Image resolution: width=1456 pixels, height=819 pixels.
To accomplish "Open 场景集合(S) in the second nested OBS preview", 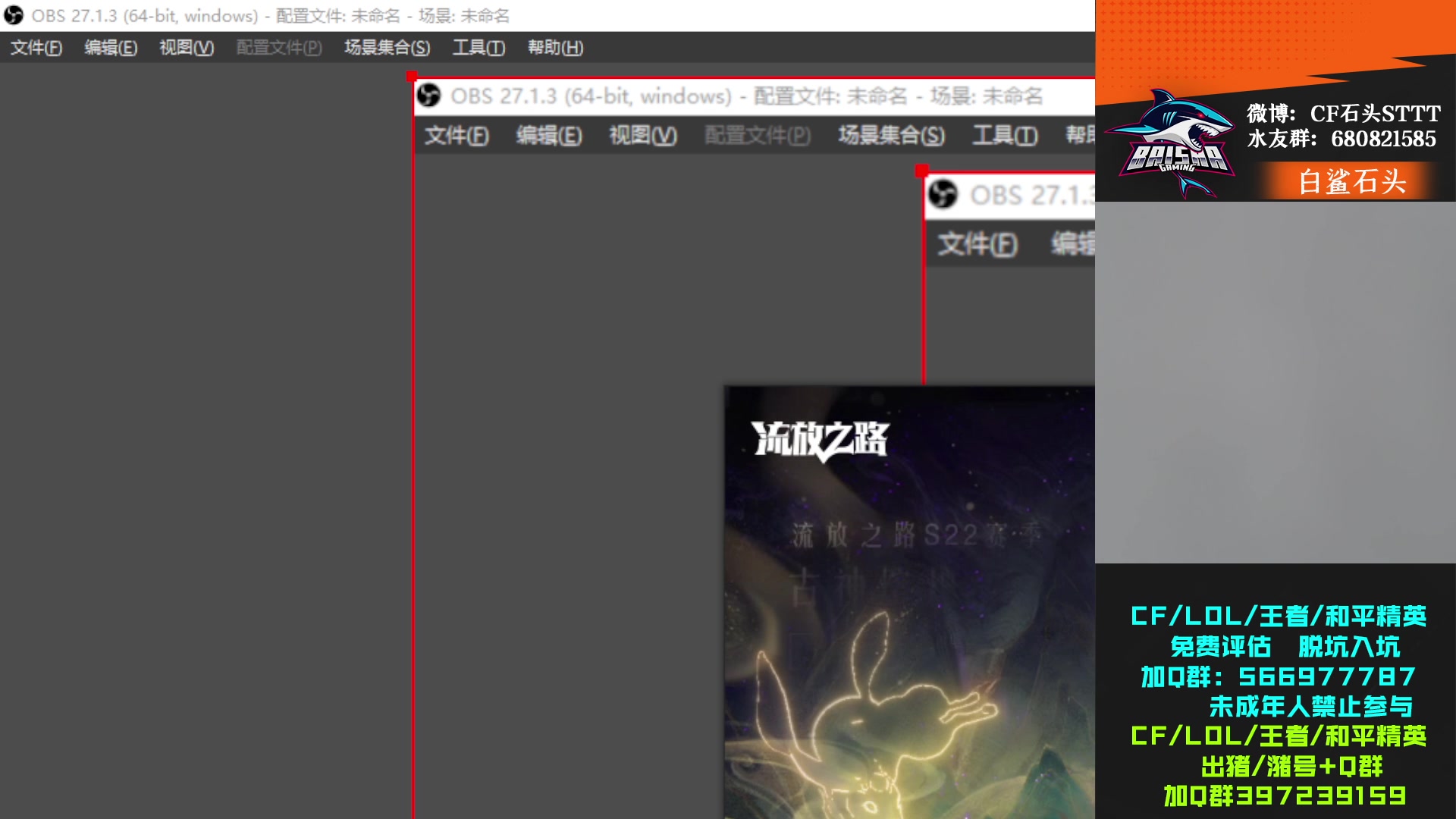I will pos(892,136).
